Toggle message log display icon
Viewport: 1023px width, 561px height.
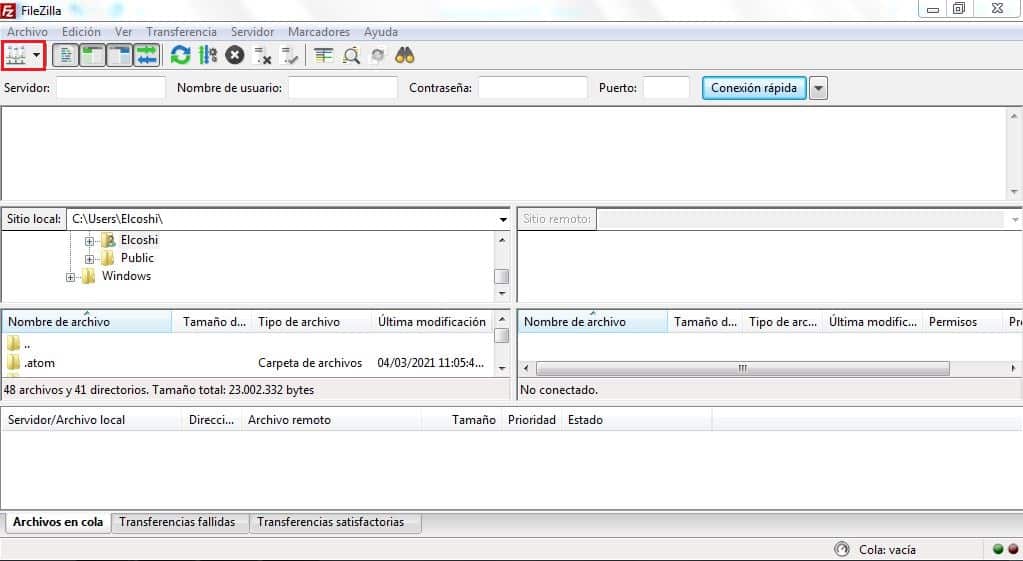[65, 55]
